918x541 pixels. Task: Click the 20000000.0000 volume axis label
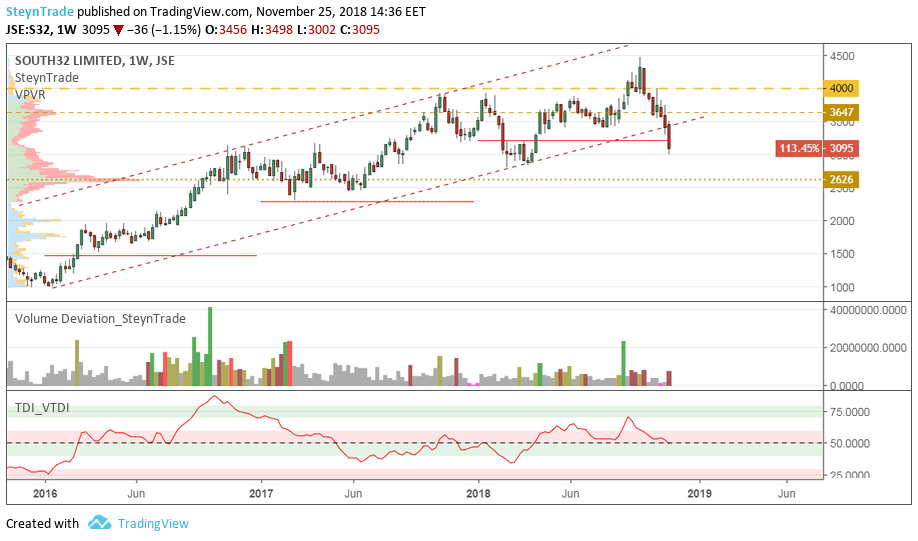point(868,348)
